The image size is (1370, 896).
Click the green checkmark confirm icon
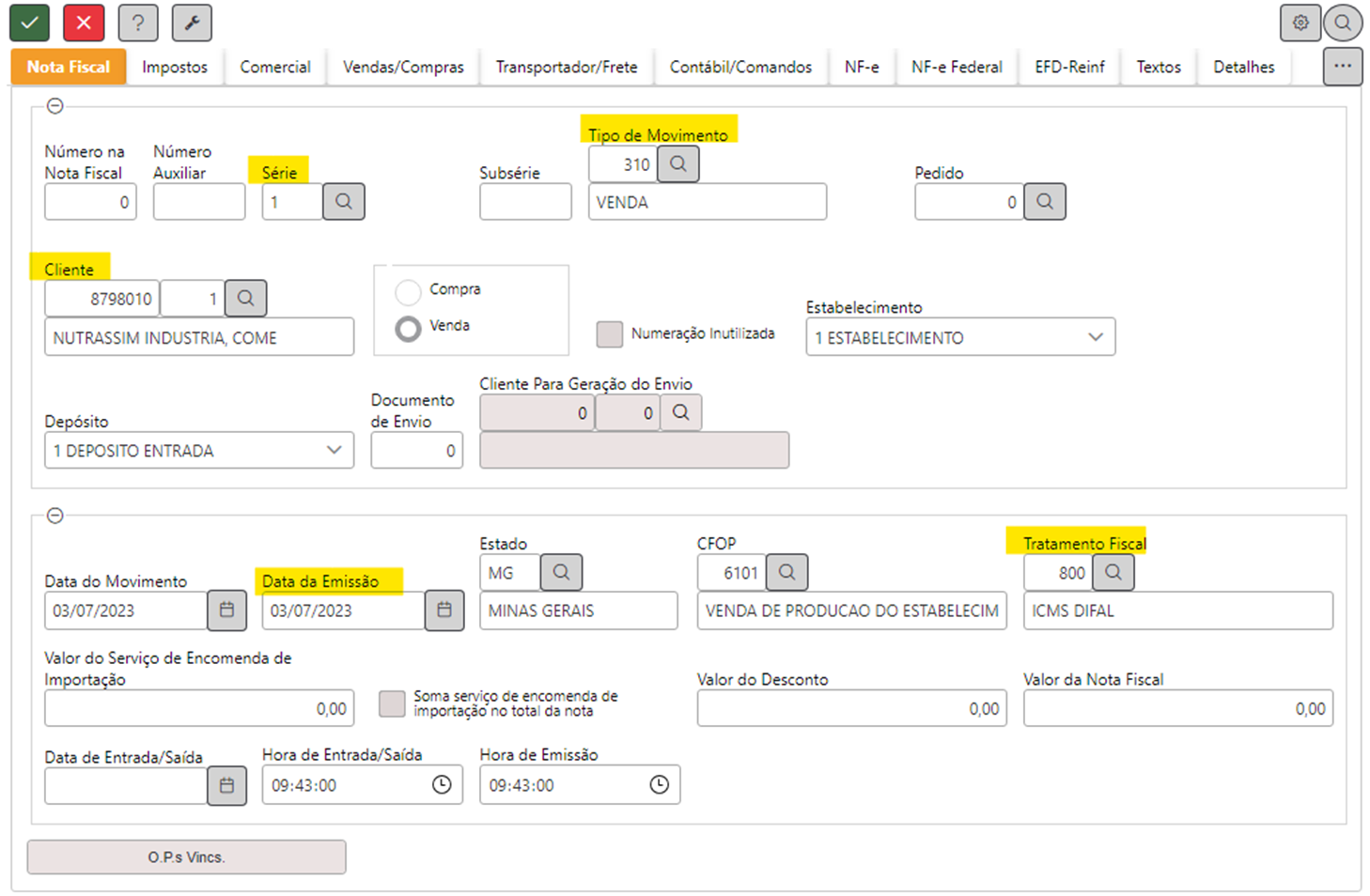(x=29, y=23)
